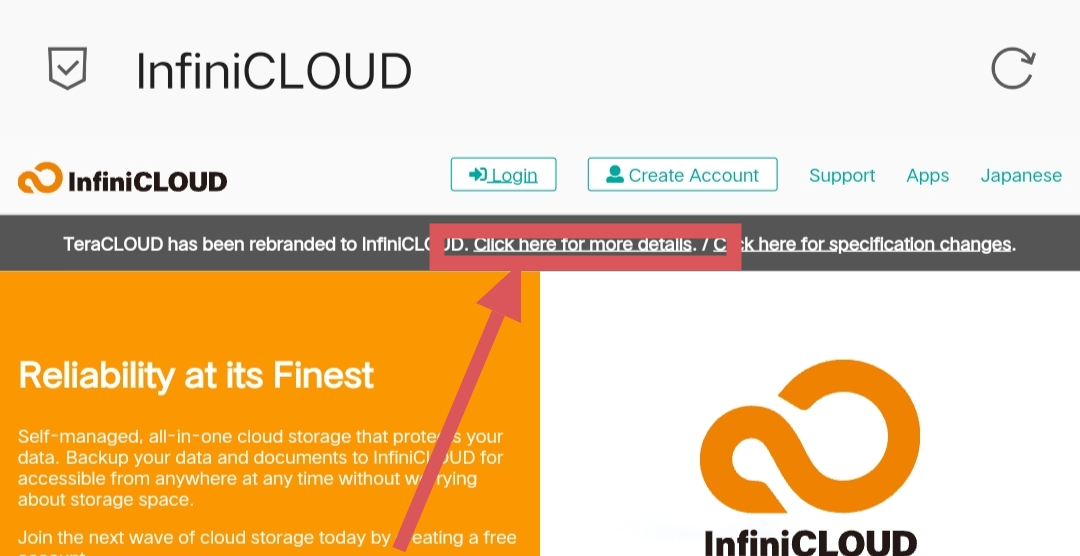This screenshot has height=556, width=1080.
Task: Switch site language to Japanese
Action: point(1020,176)
